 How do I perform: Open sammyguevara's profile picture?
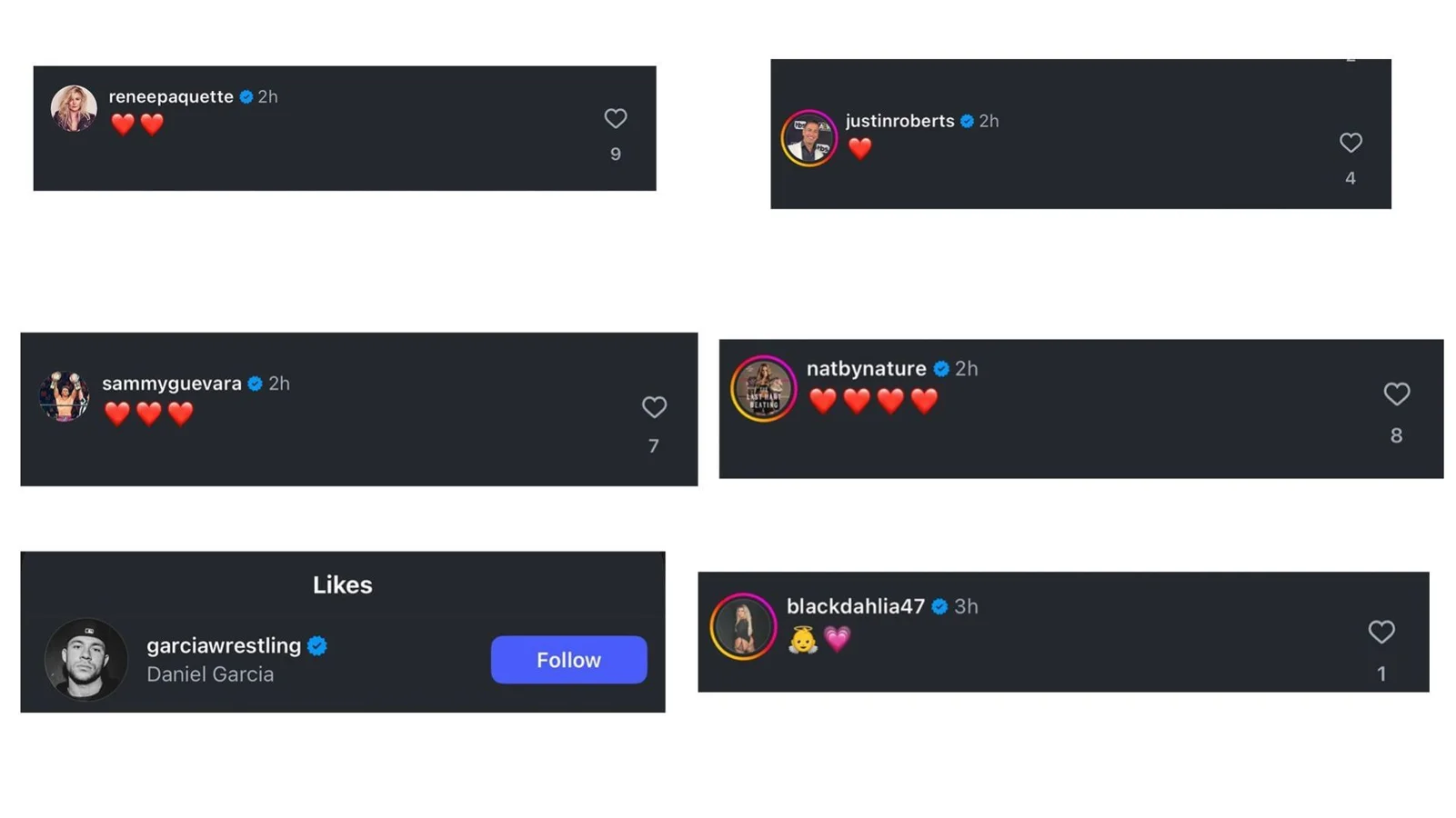pyautogui.click(x=64, y=396)
